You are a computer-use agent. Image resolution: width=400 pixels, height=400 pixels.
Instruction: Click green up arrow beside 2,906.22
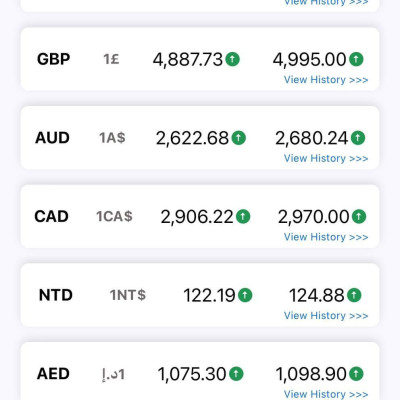pyautogui.click(x=243, y=216)
